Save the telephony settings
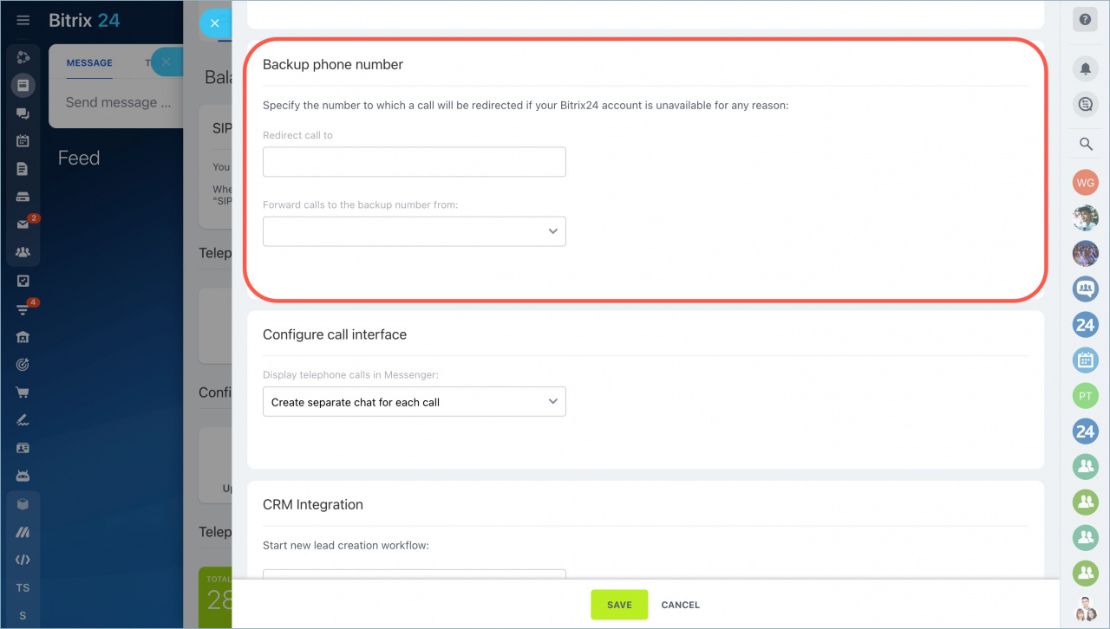 (x=619, y=605)
